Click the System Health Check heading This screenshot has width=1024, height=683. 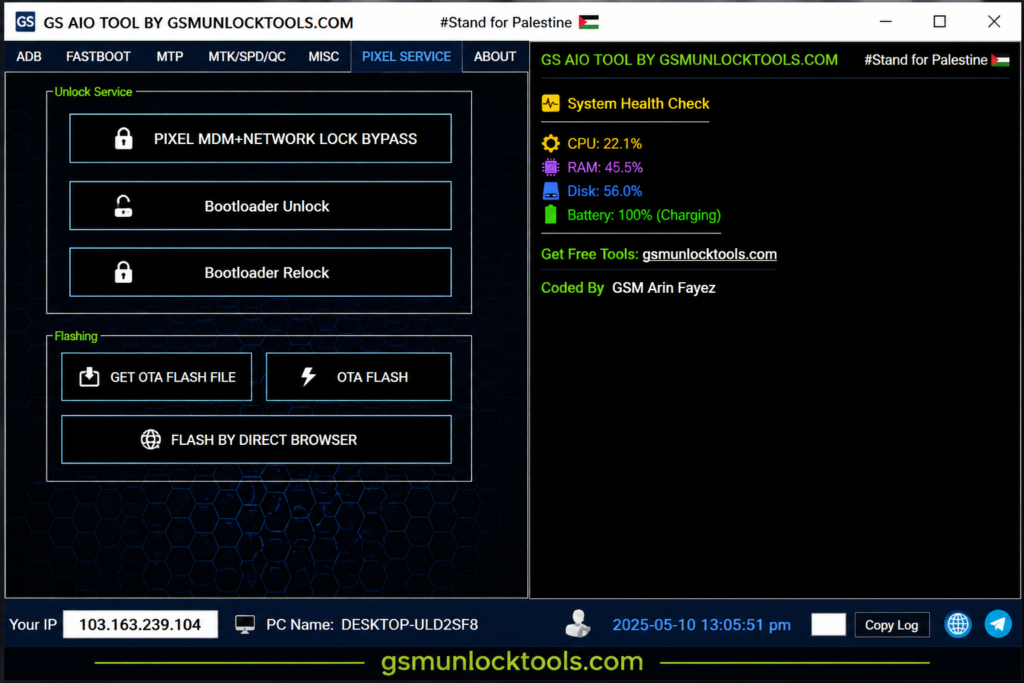[638, 104]
